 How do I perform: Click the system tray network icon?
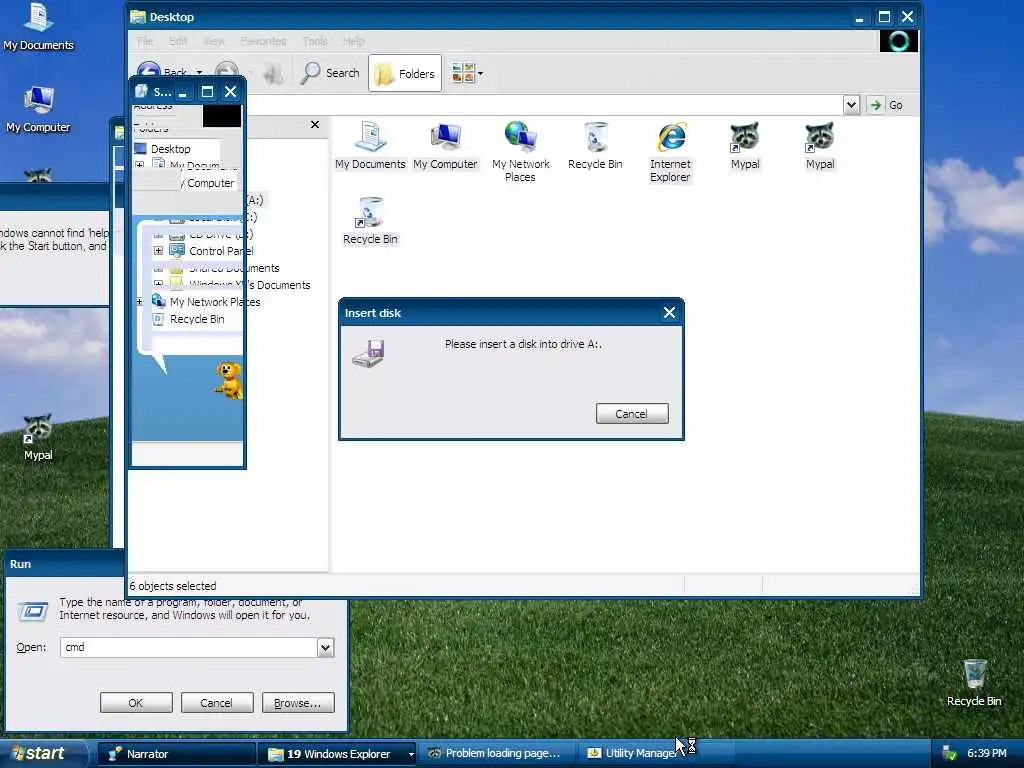[x=950, y=754]
